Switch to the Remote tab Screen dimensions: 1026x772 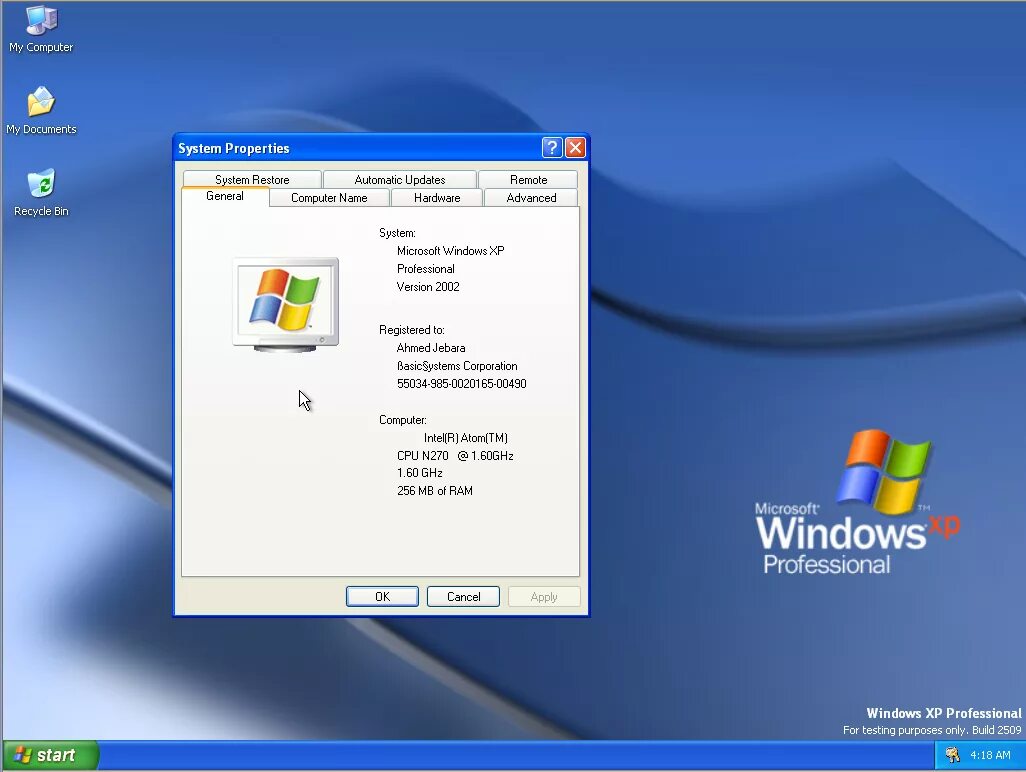click(528, 180)
